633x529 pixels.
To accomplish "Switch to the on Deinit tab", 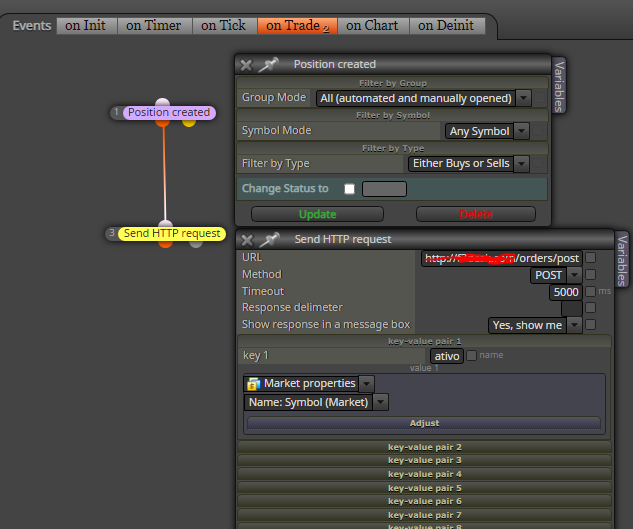I will coord(447,26).
